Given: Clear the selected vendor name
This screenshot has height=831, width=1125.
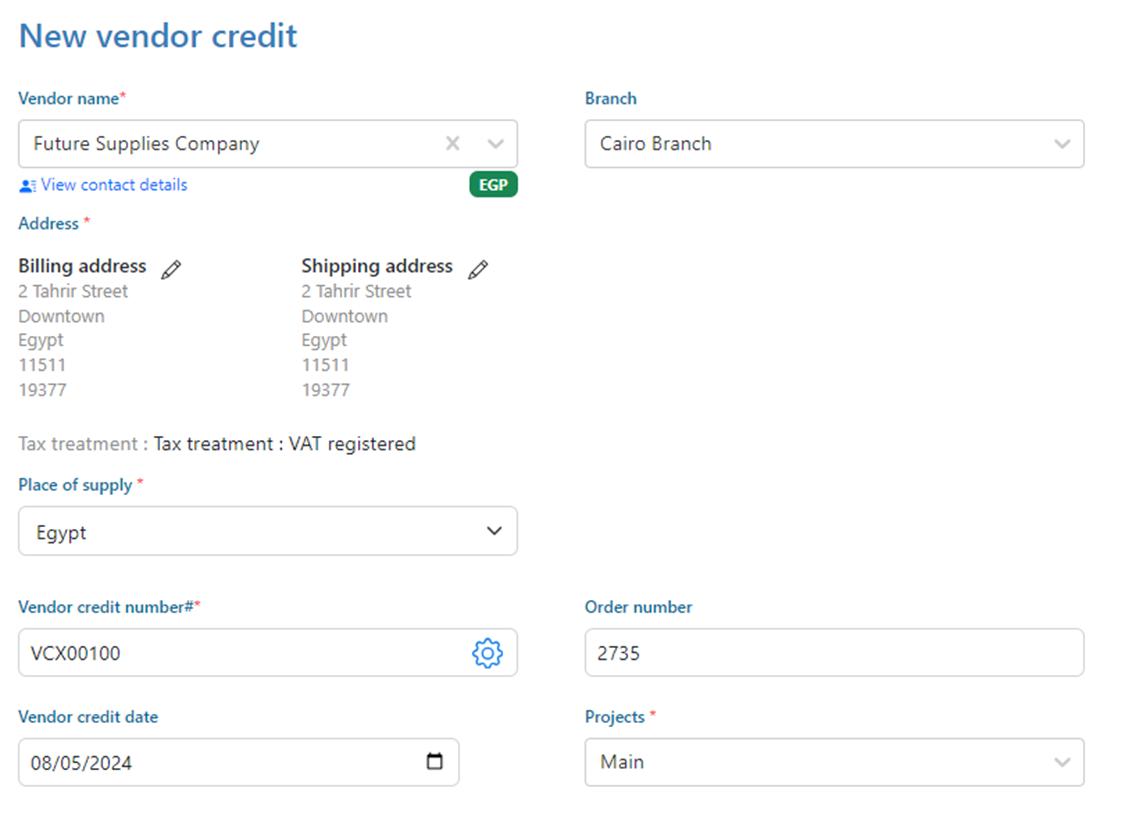Looking at the screenshot, I should click(x=453, y=144).
